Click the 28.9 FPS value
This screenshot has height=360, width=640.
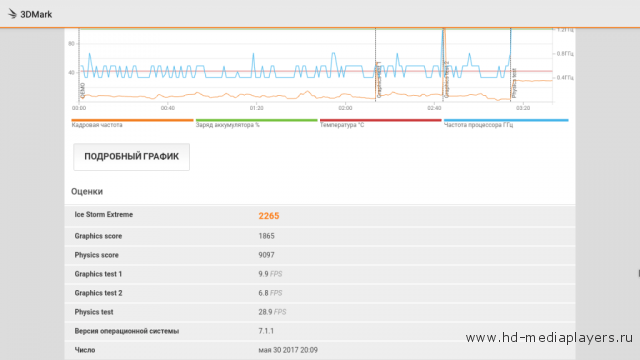pyautogui.click(x=272, y=312)
